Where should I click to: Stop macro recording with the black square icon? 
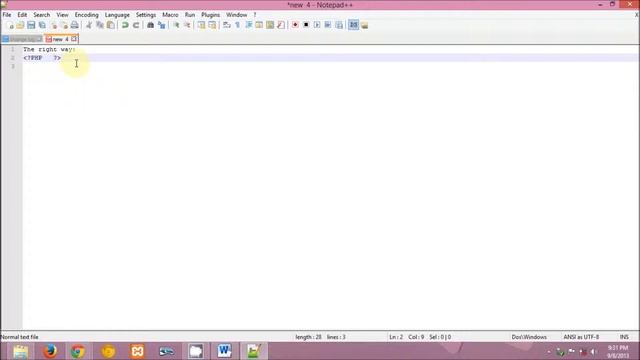306,25
